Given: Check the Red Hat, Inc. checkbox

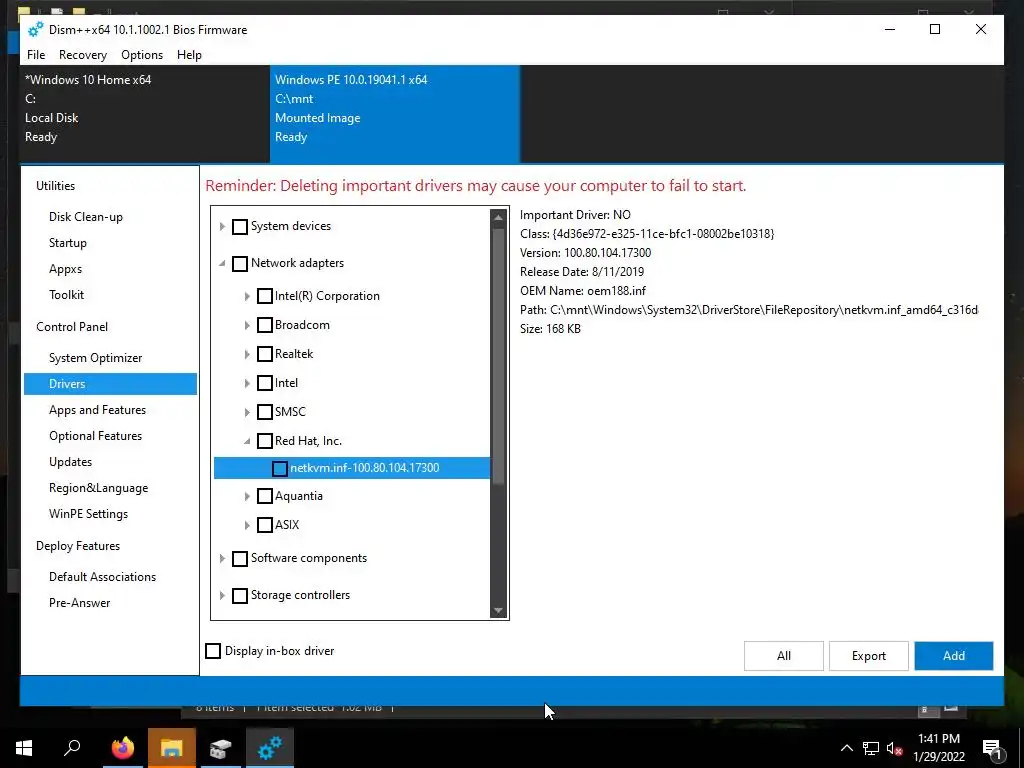Looking at the screenshot, I should tap(264, 441).
